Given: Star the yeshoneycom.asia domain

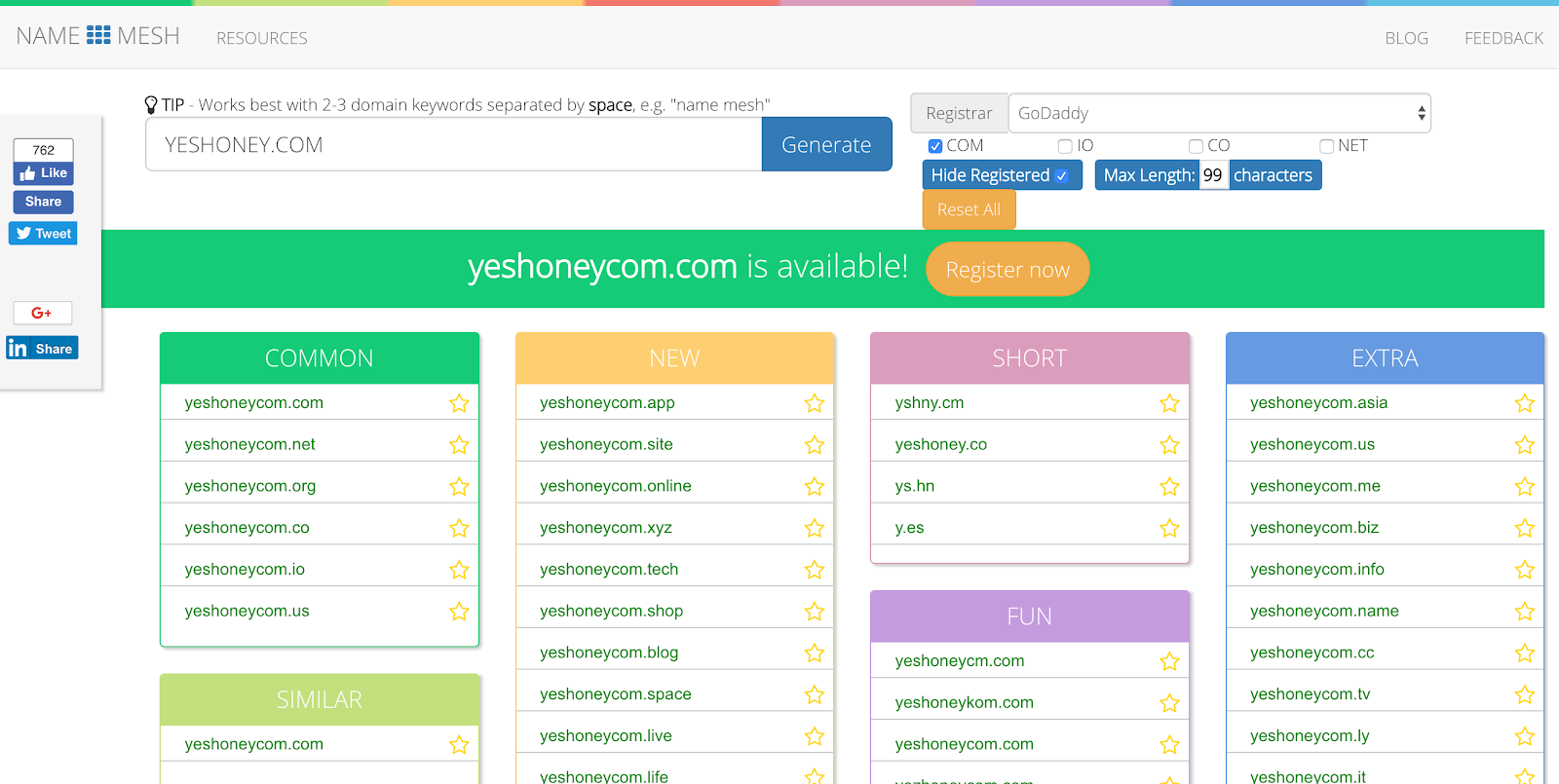Looking at the screenshot, I should click(x=1525, y=403).
